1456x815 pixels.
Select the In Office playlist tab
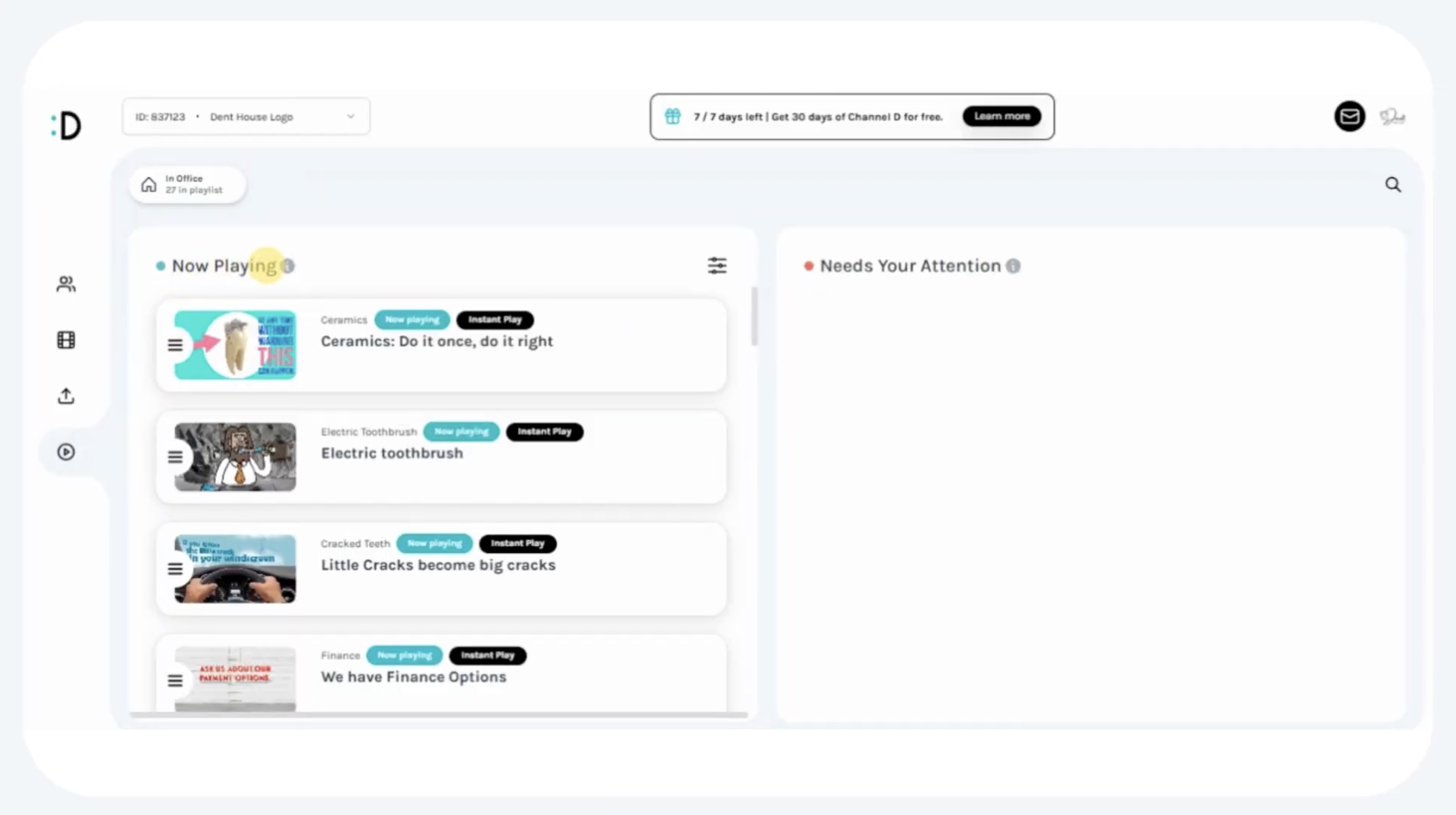(x=187, y=185)
